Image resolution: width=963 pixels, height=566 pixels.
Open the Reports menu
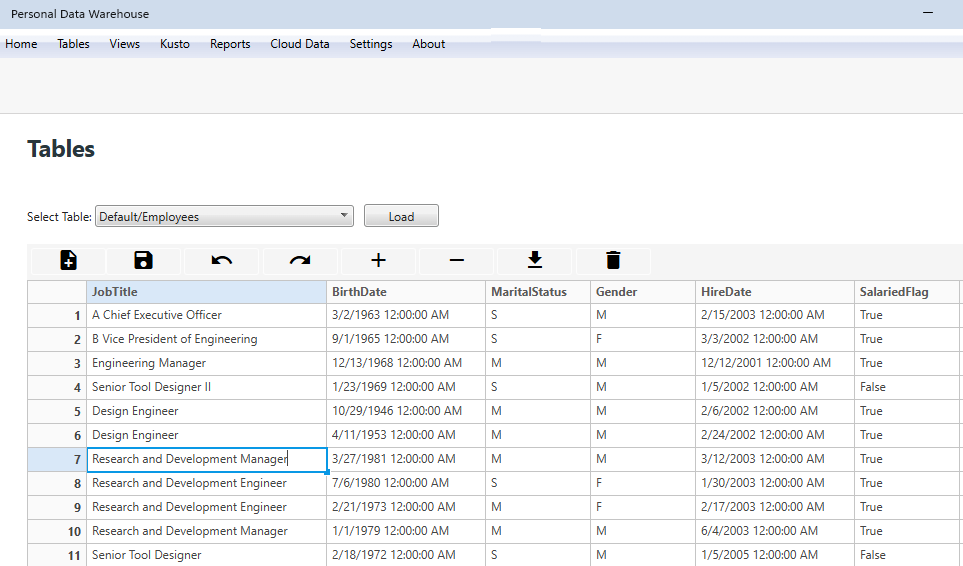pyautogui.click(x=230, y=44)
